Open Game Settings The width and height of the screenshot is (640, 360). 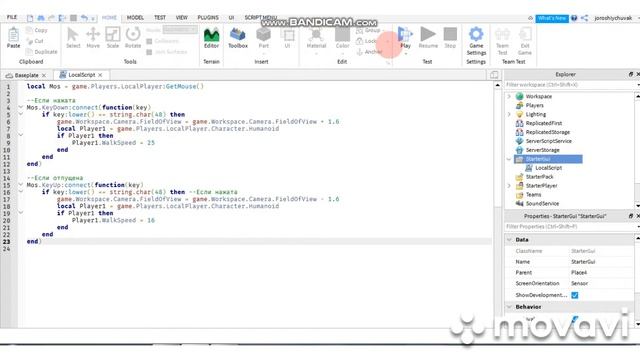(x=476, y=41)
